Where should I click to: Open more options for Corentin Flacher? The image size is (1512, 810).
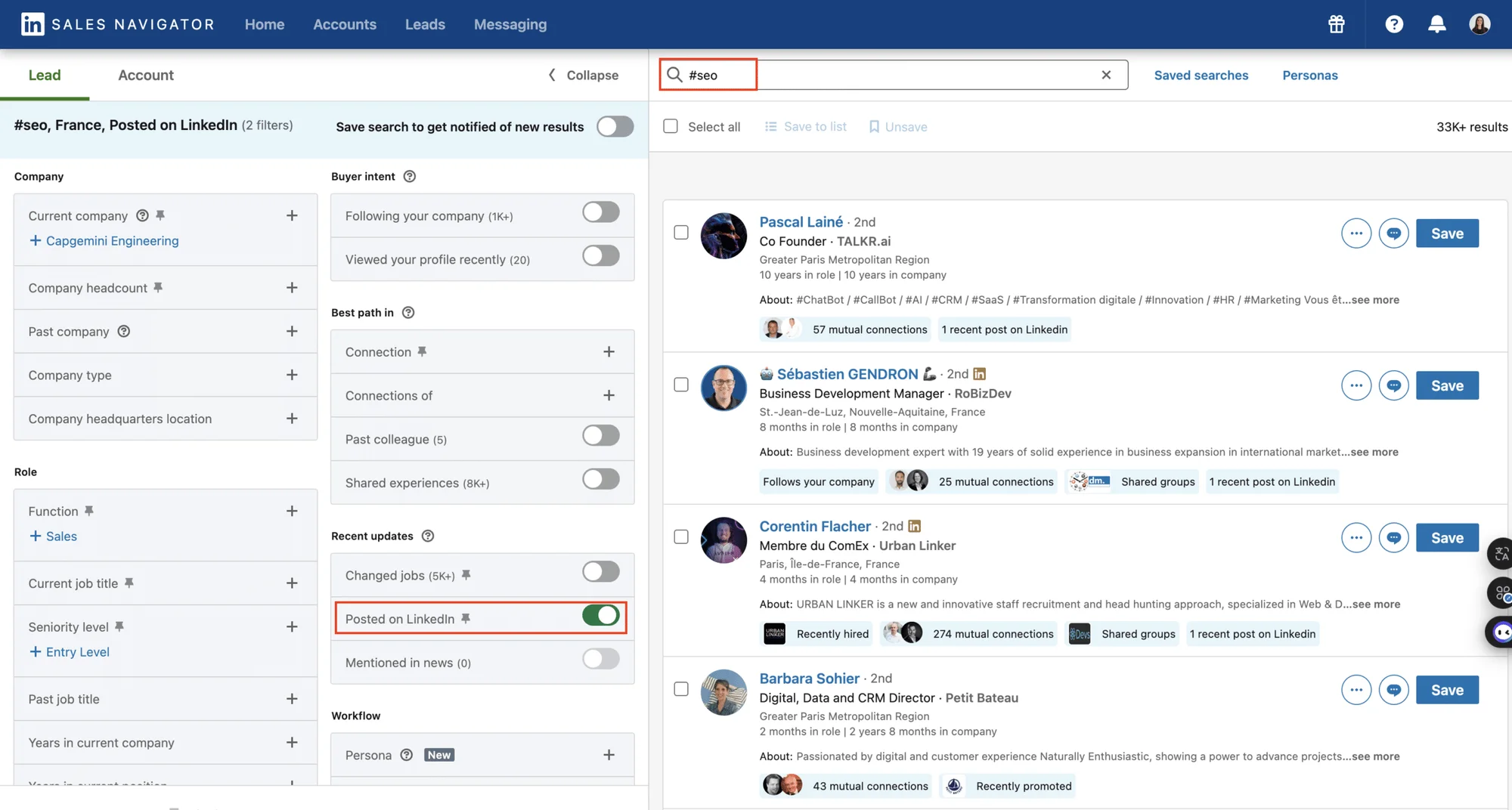point(1356,538)
